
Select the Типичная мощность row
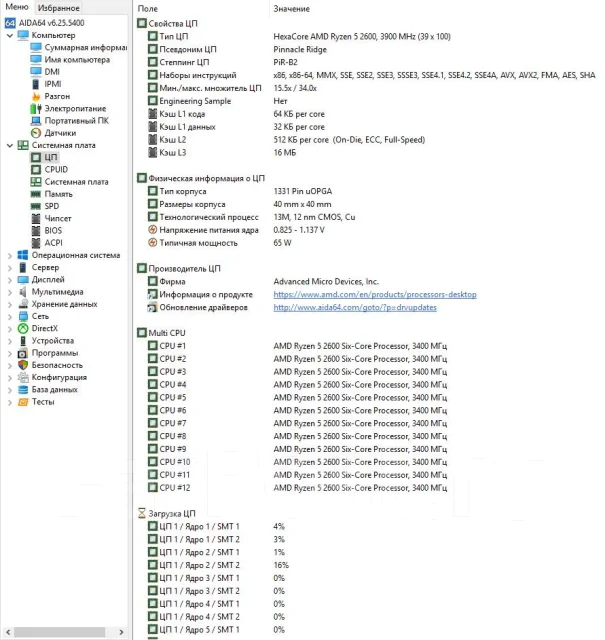220,243
